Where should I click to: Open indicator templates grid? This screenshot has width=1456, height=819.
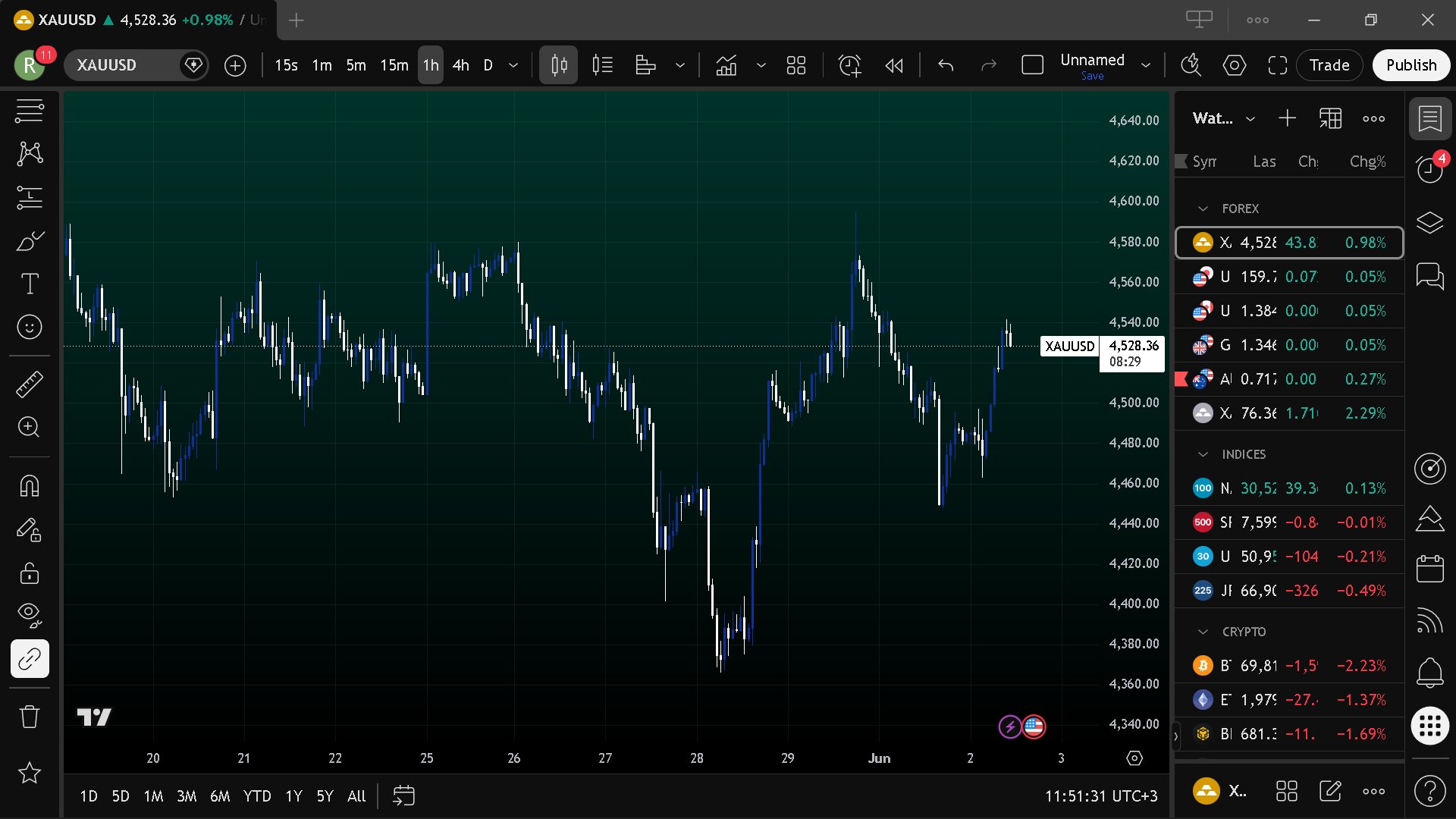[795, 65]
